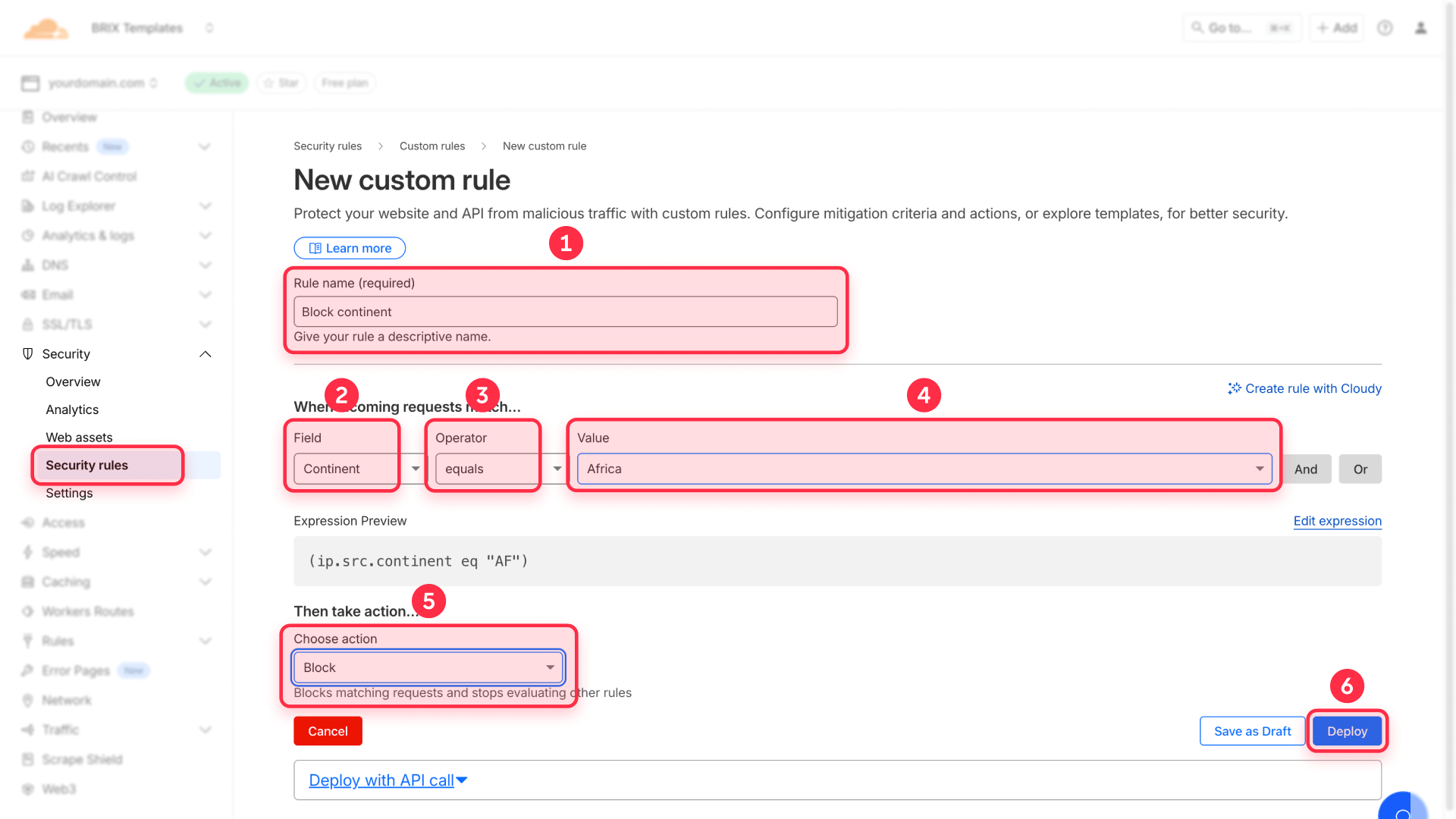This screenshot has height=819, width=1456.
Task: Click the Security shield icon
Action: (27, 353)
